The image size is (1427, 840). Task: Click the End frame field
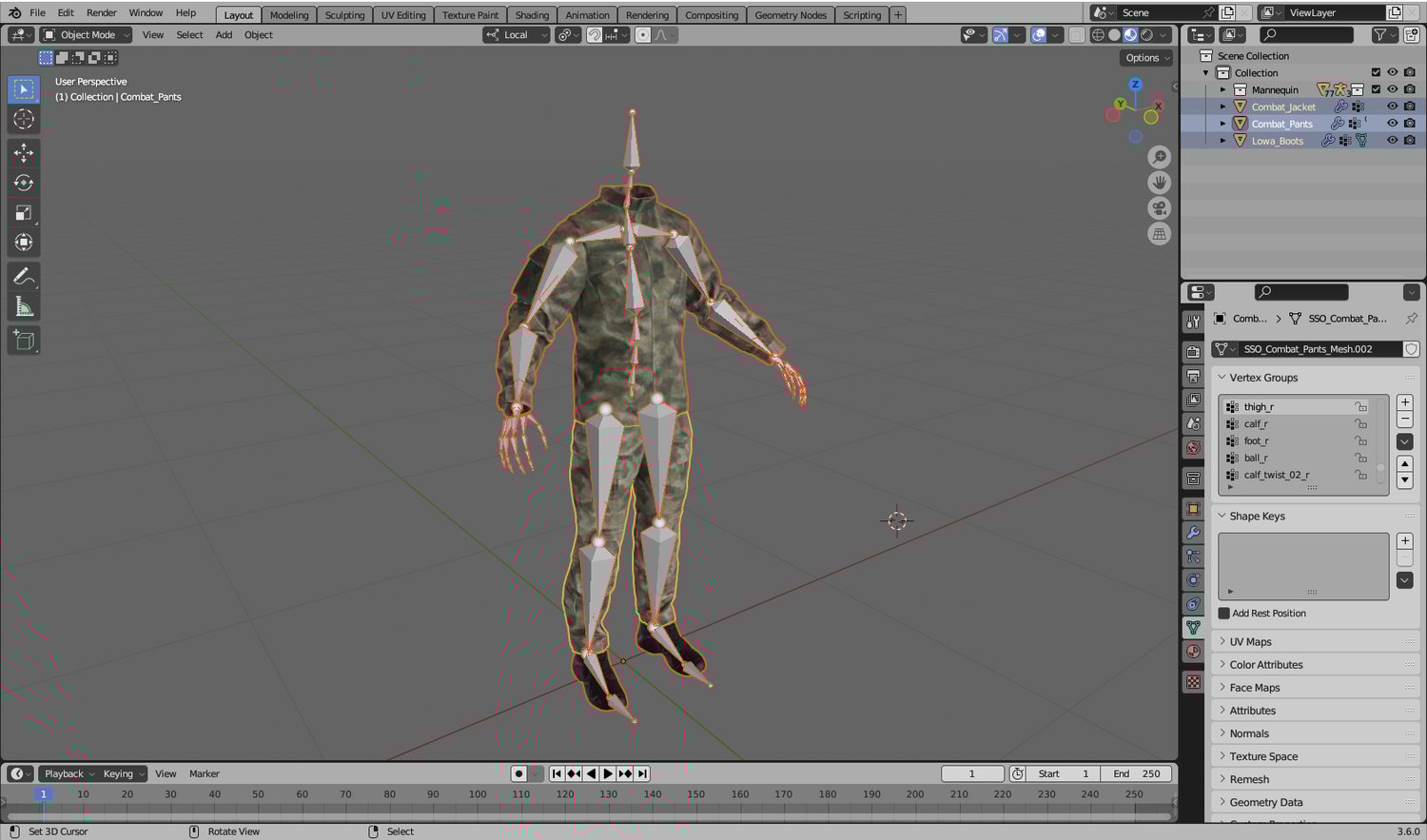(x=1137, y=774)
